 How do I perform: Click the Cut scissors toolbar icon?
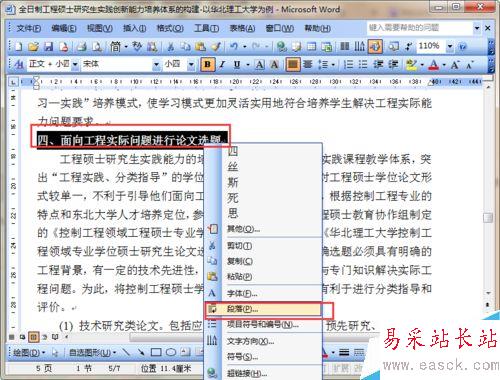[x=170, y=47]
